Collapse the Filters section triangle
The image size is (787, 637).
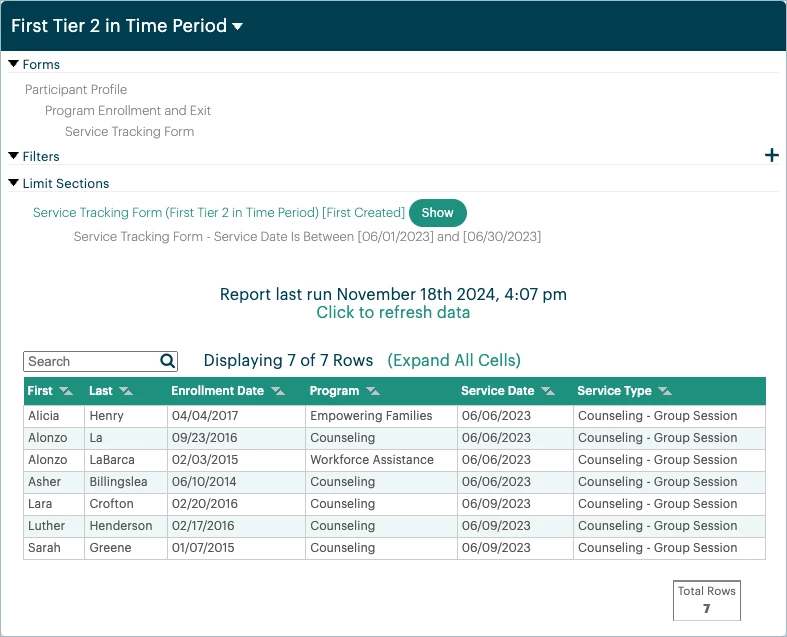14,156
